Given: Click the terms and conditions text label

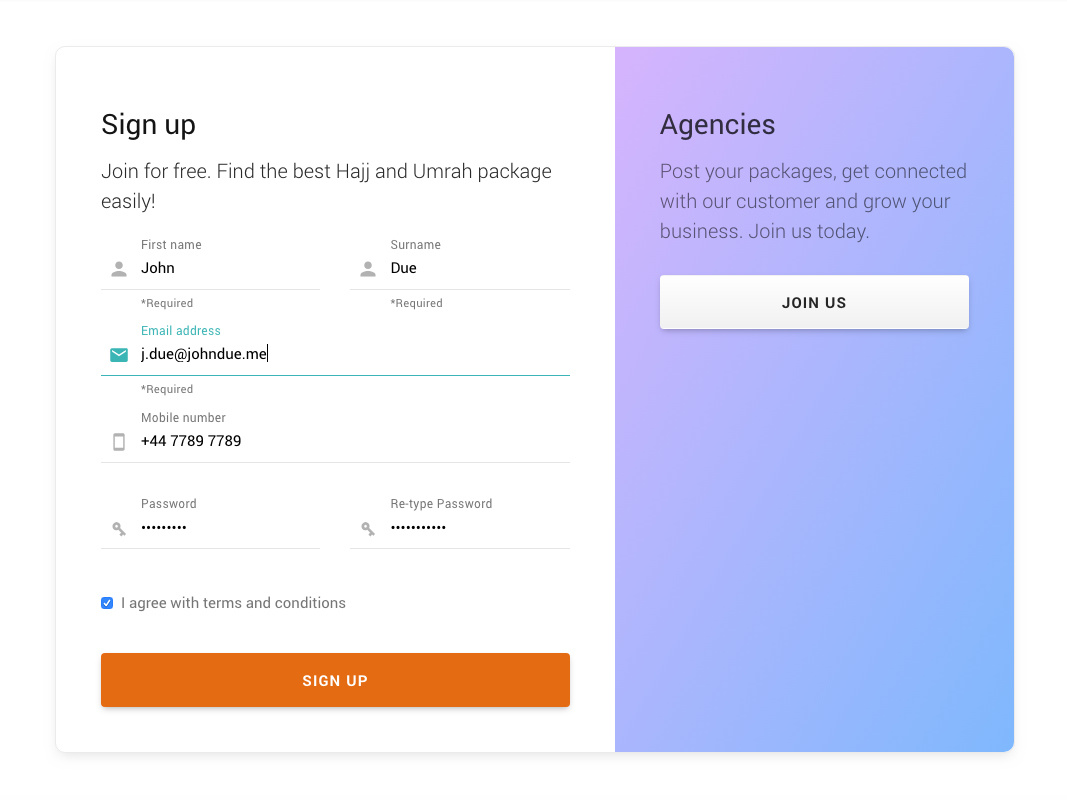Looking at the screenshot, I should [233, 603].
